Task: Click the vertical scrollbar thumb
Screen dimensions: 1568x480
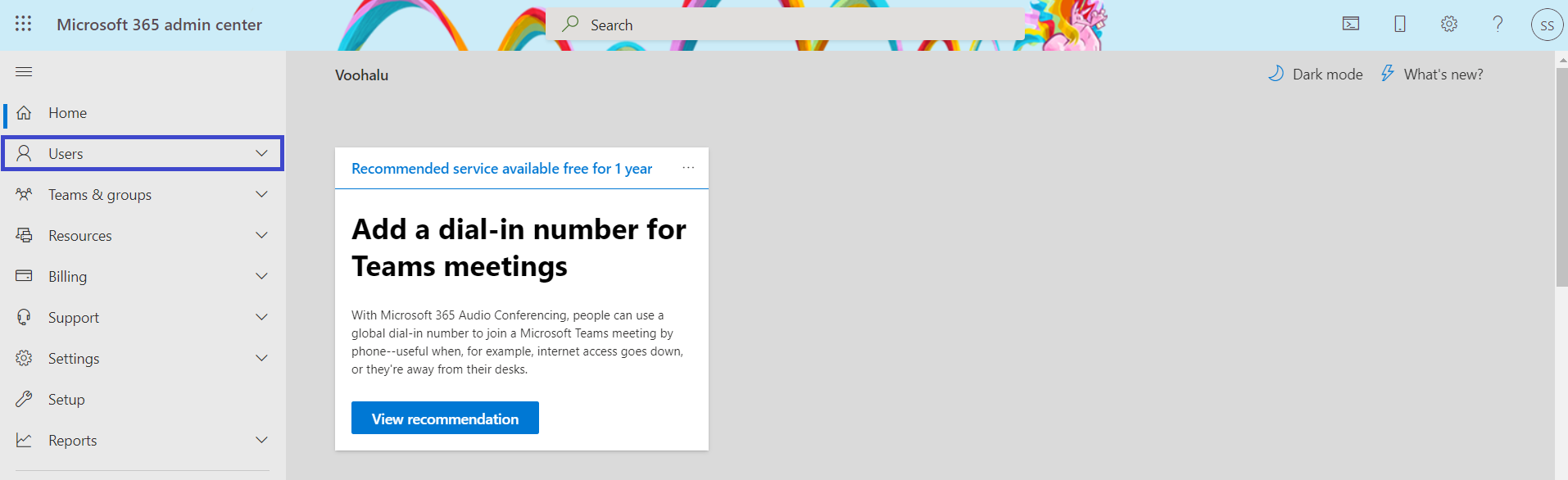Action: tap(1561, 176)
